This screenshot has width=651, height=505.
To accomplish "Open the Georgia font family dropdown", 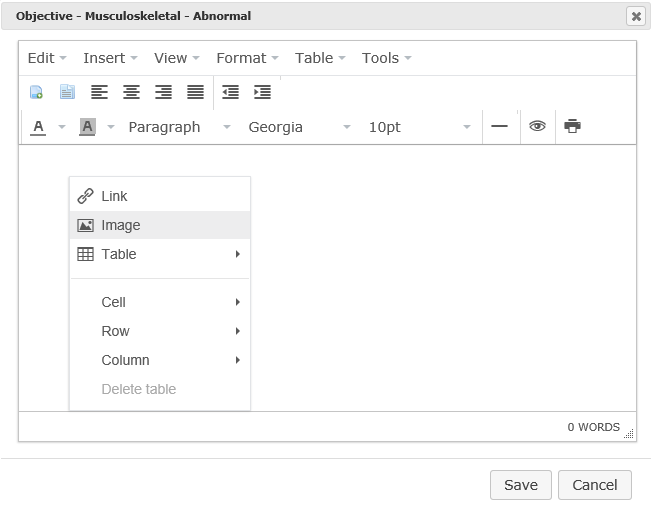I will click(x=299, y=127).
